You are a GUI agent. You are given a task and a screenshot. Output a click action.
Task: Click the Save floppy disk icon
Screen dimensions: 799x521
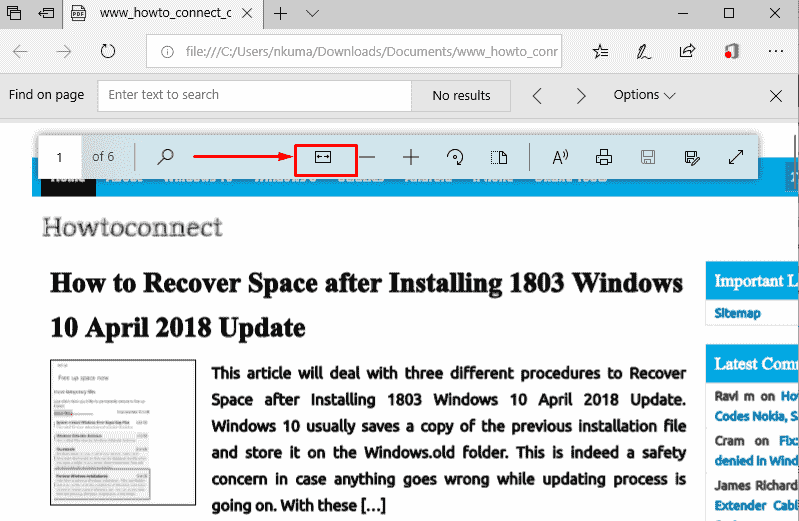click(x=648, y=157)
